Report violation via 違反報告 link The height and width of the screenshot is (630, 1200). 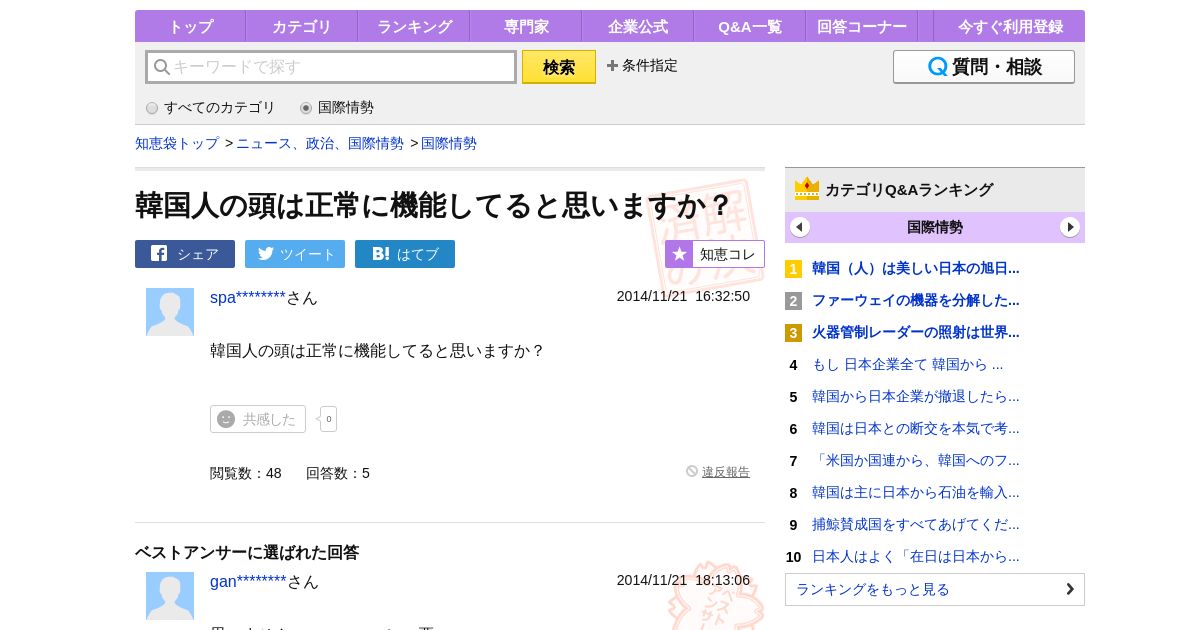[725, 472]
